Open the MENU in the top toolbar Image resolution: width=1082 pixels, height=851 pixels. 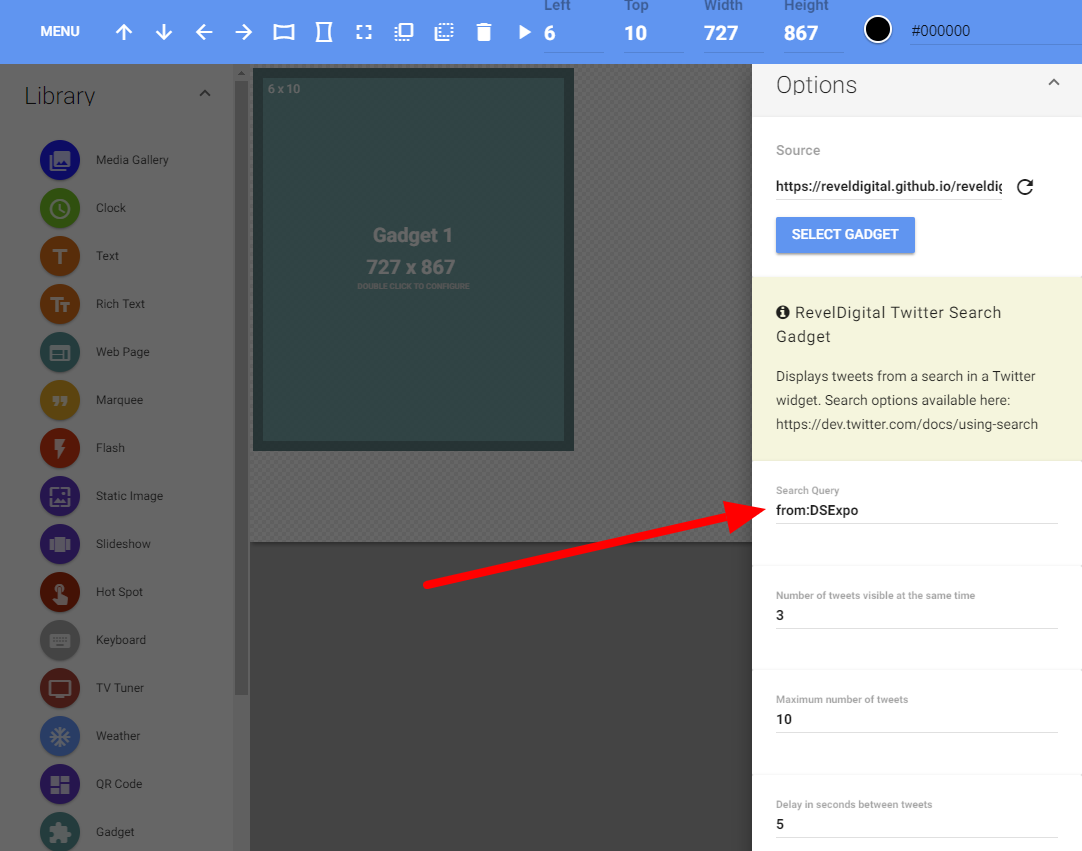[x=60, y=32]
